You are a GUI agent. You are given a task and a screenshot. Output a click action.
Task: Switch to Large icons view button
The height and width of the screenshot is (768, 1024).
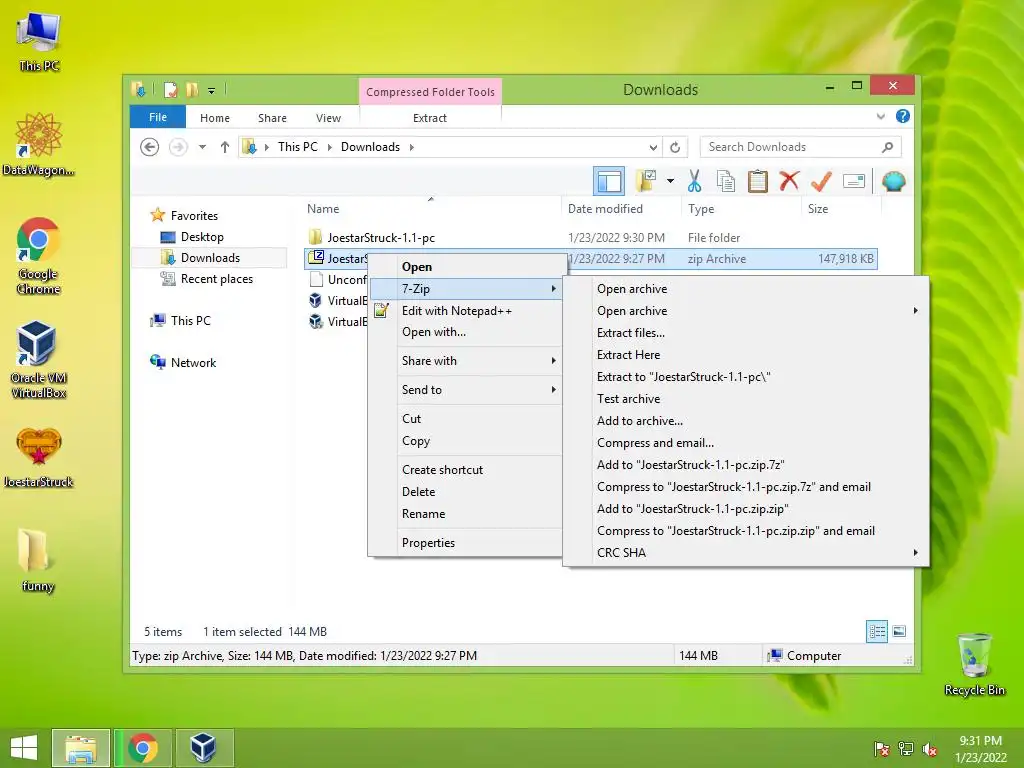point(899,631)
